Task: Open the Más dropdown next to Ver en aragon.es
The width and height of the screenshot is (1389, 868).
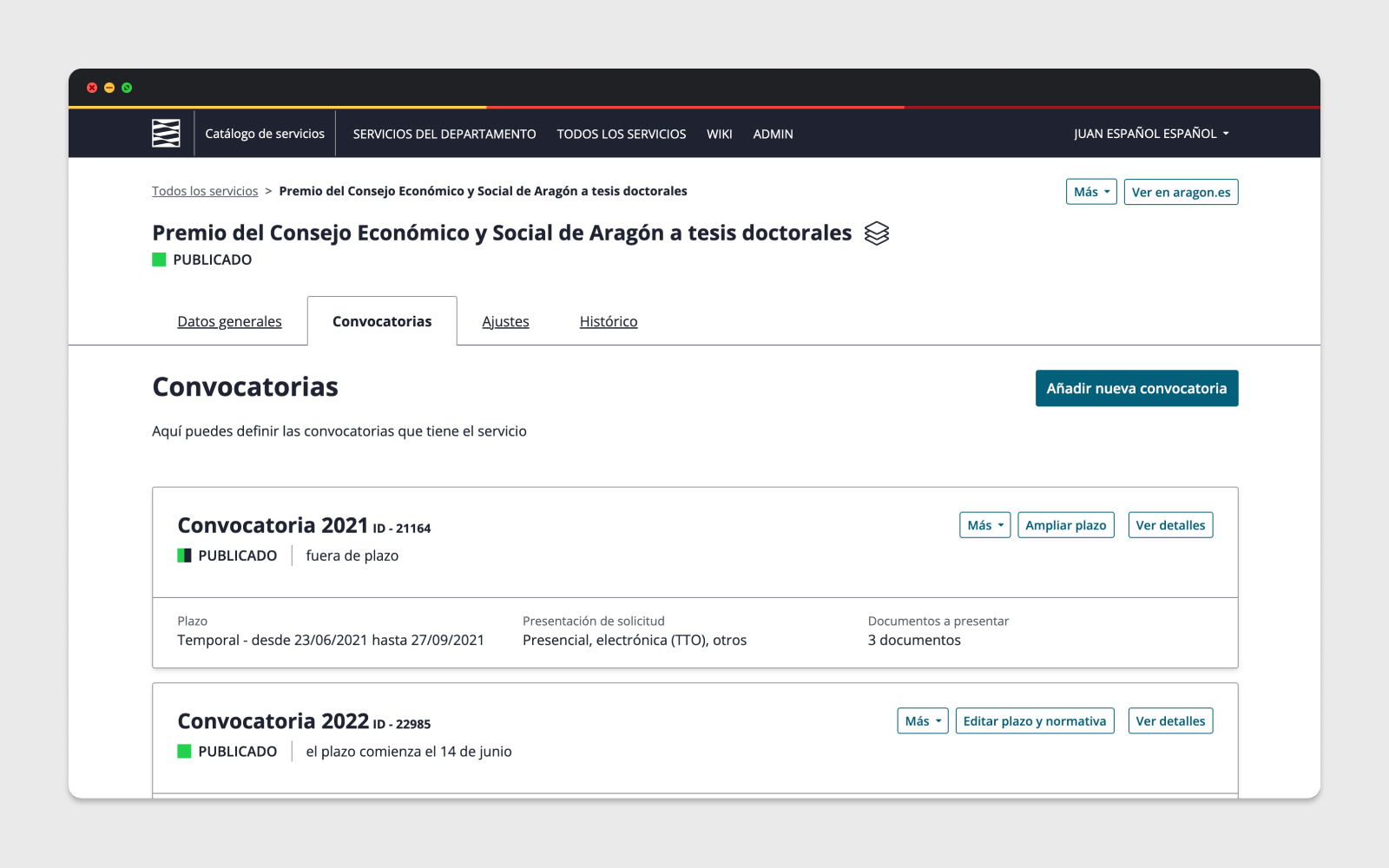Action: tap(1091, 192)
